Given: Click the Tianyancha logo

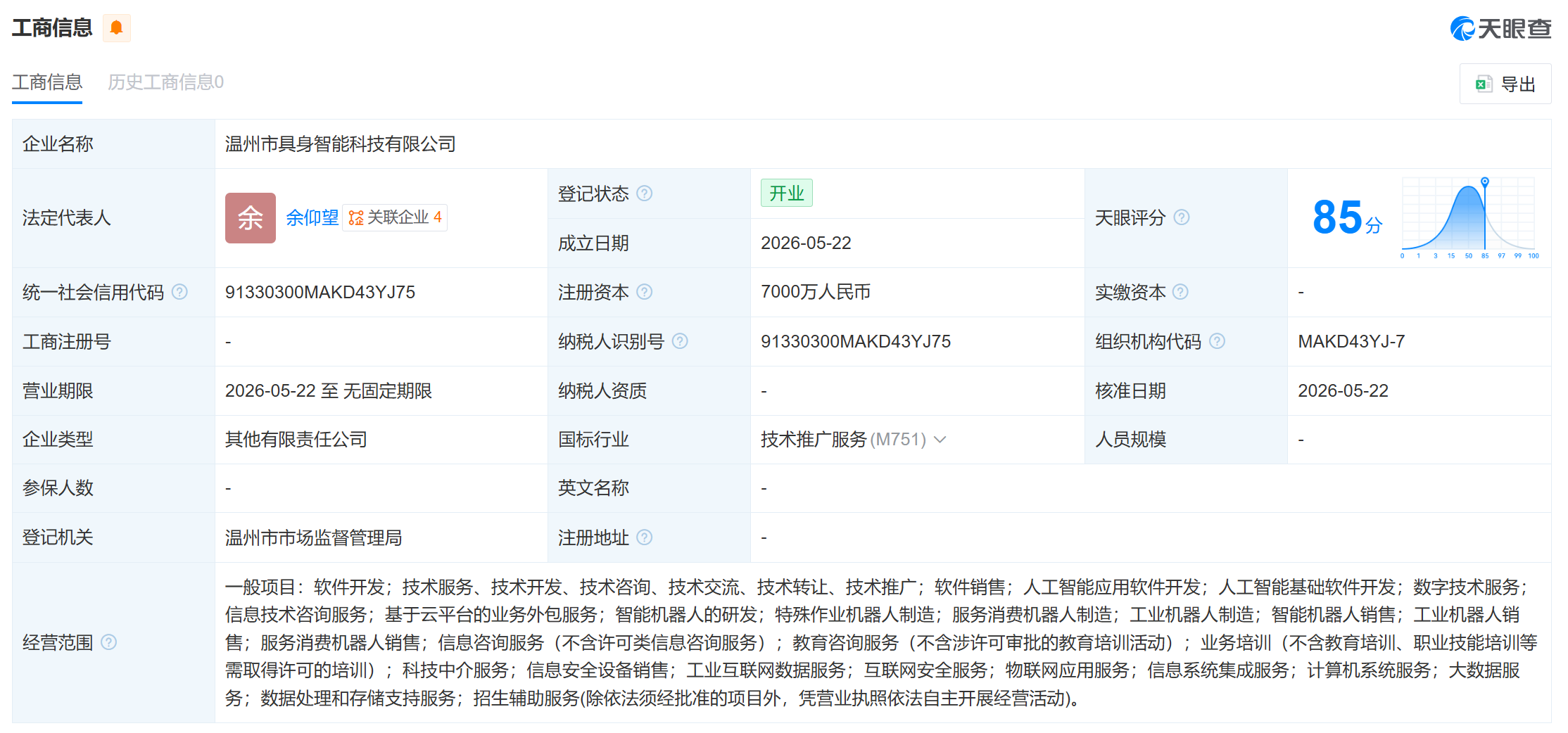Looking at the screenshot, I should point(1500,28).
